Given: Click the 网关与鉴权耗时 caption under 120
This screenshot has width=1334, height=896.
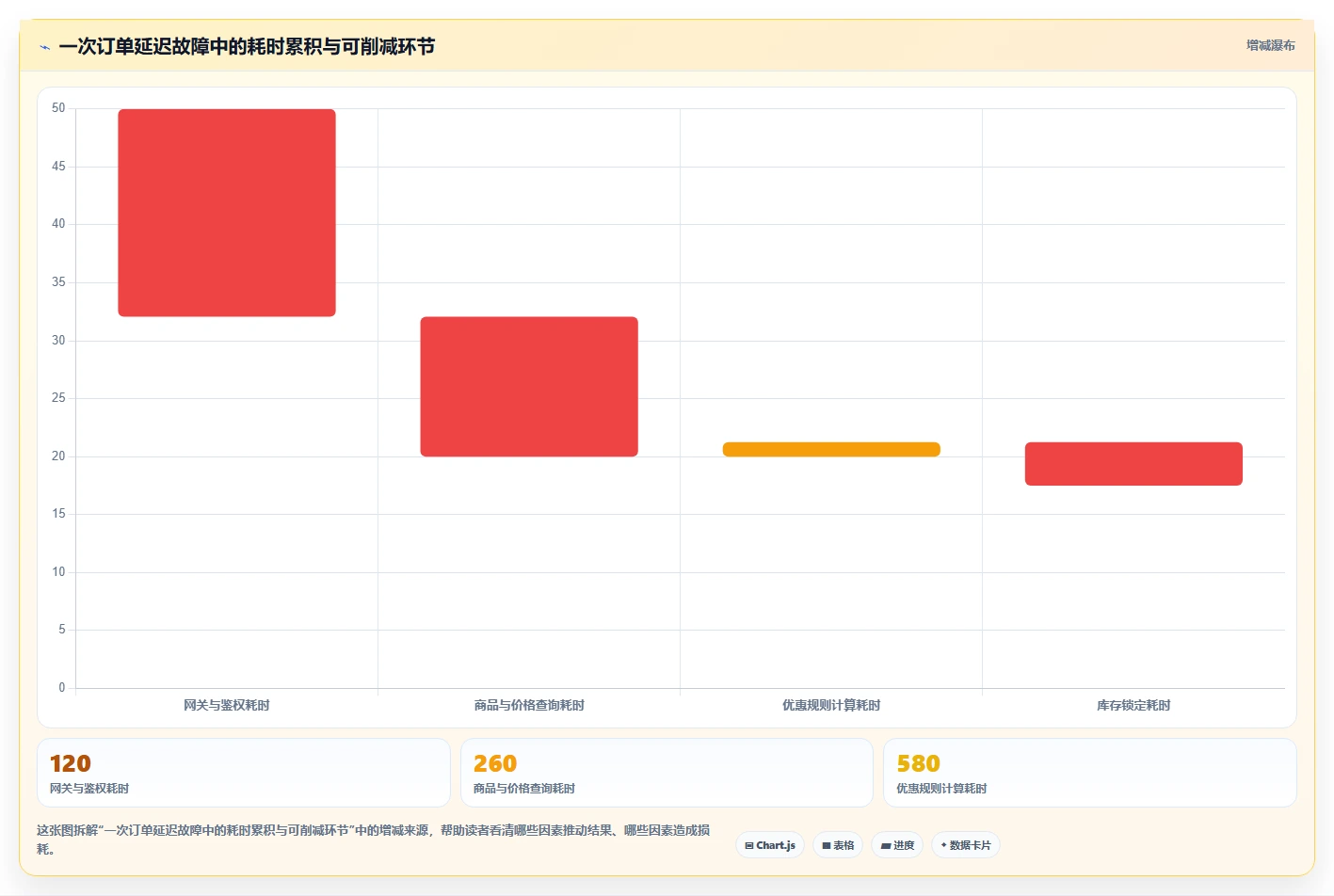Looking at the screenshot, I should tap(89, 789).
